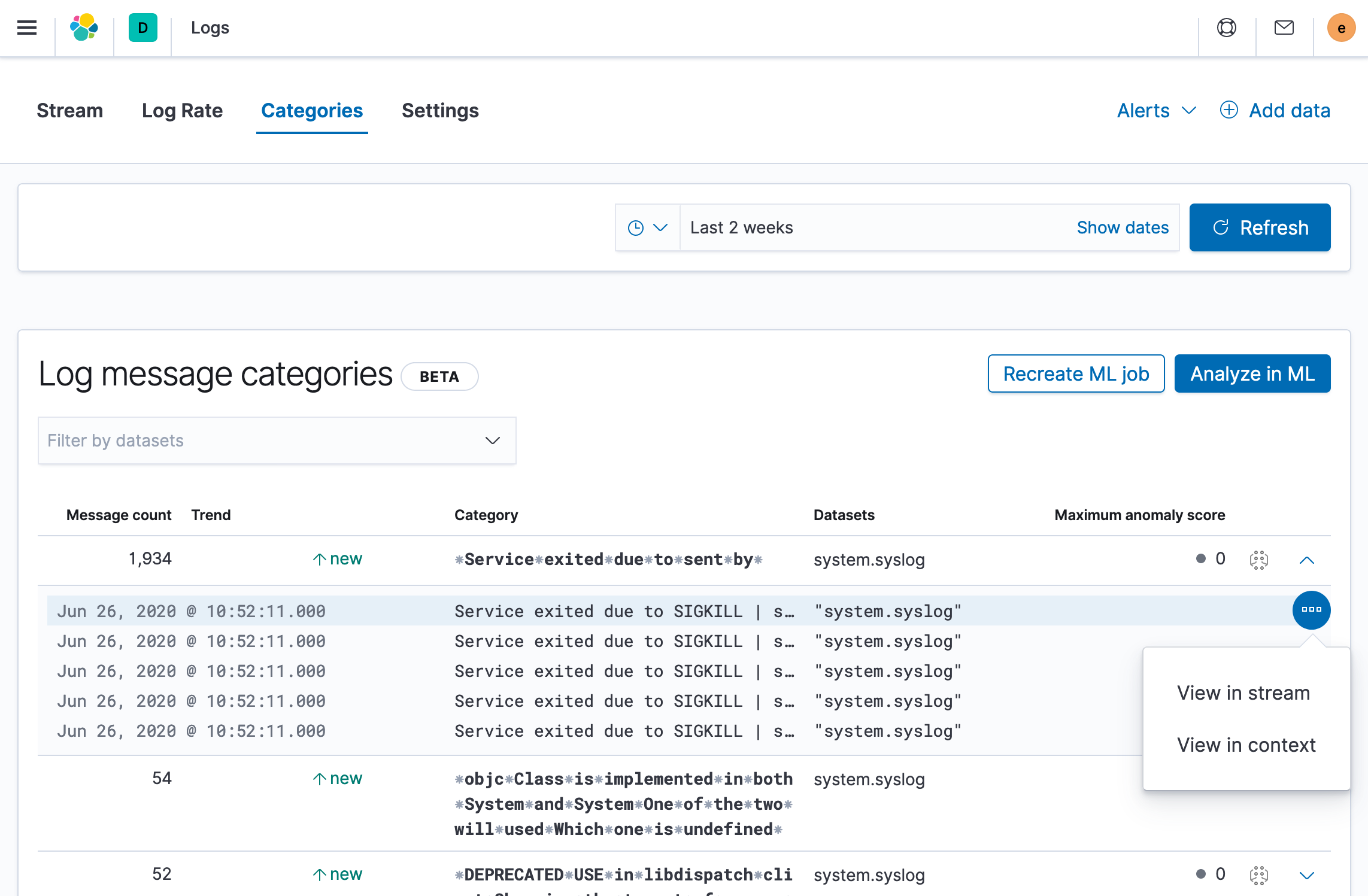The image size is (1368, 896).
Task: Open the quick time range clock dropdown
Action: point(647,228)
